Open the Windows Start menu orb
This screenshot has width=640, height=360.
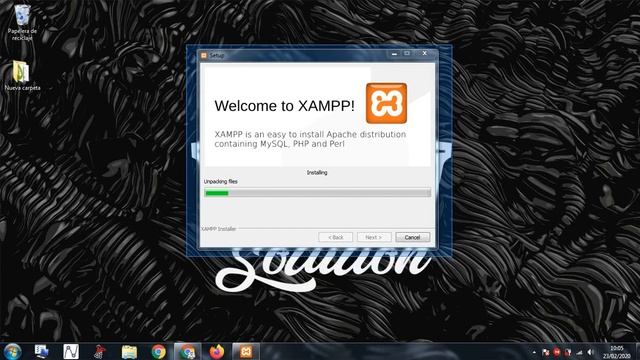click(x=12, y=351)
